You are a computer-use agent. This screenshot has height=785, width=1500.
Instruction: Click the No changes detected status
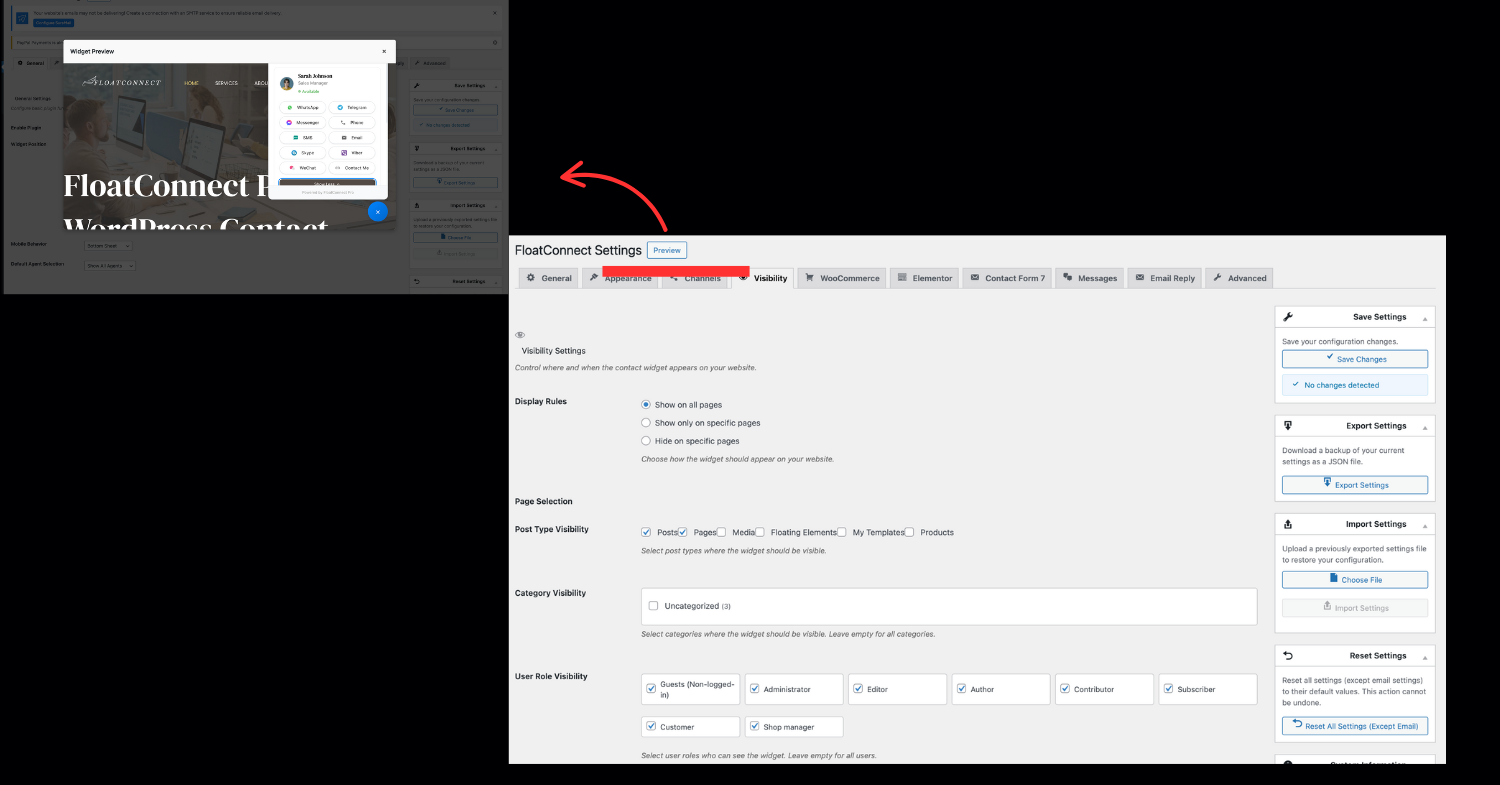1355,385
